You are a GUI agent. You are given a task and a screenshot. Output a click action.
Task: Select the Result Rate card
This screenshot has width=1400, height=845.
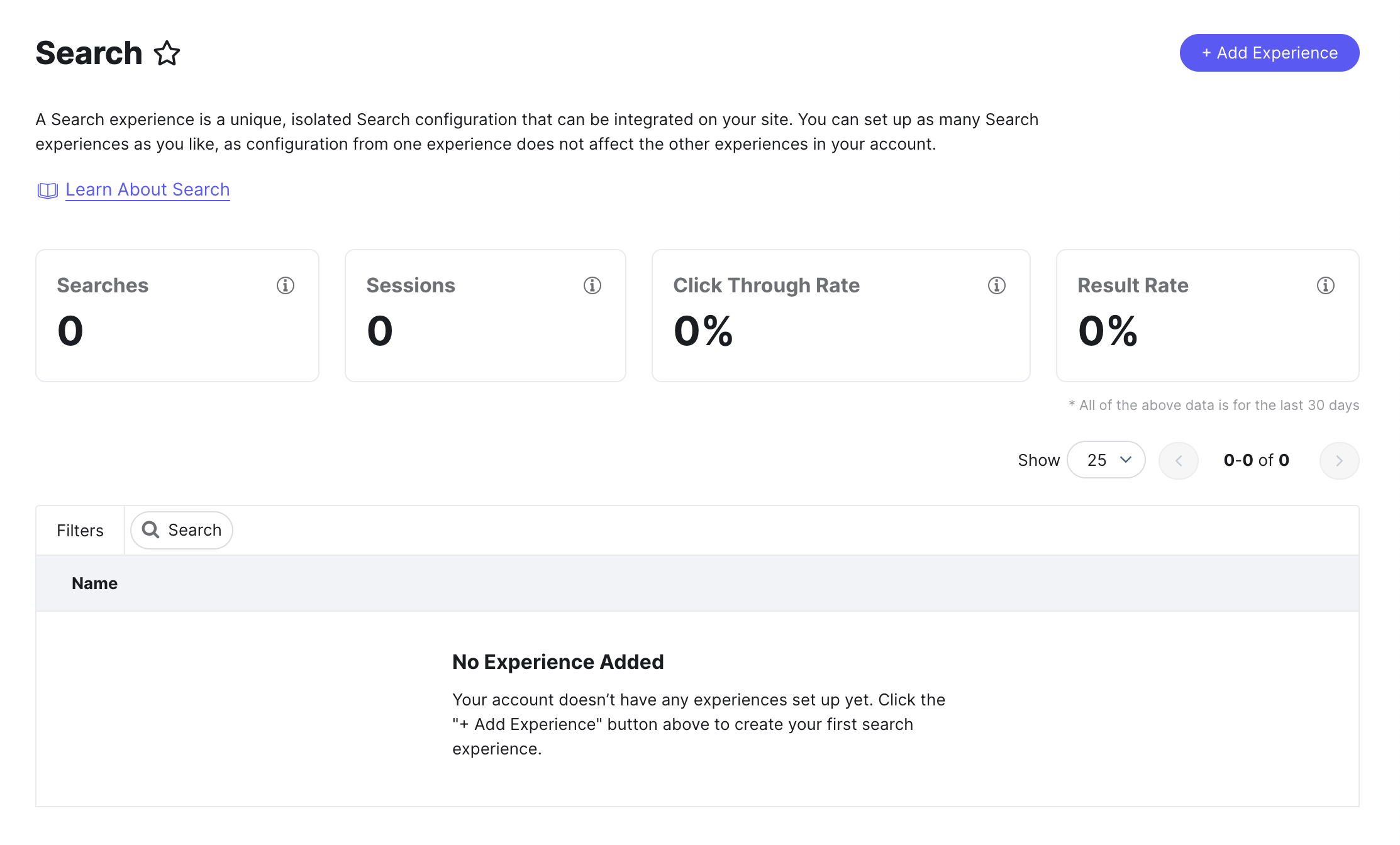1208,316
